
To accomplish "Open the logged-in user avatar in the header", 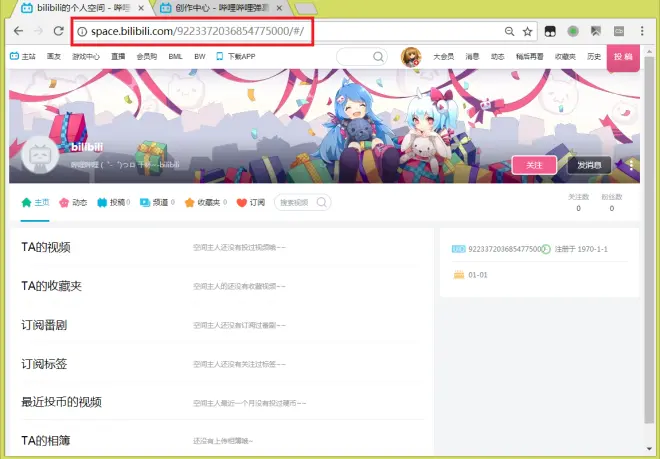I will [411, 57].
